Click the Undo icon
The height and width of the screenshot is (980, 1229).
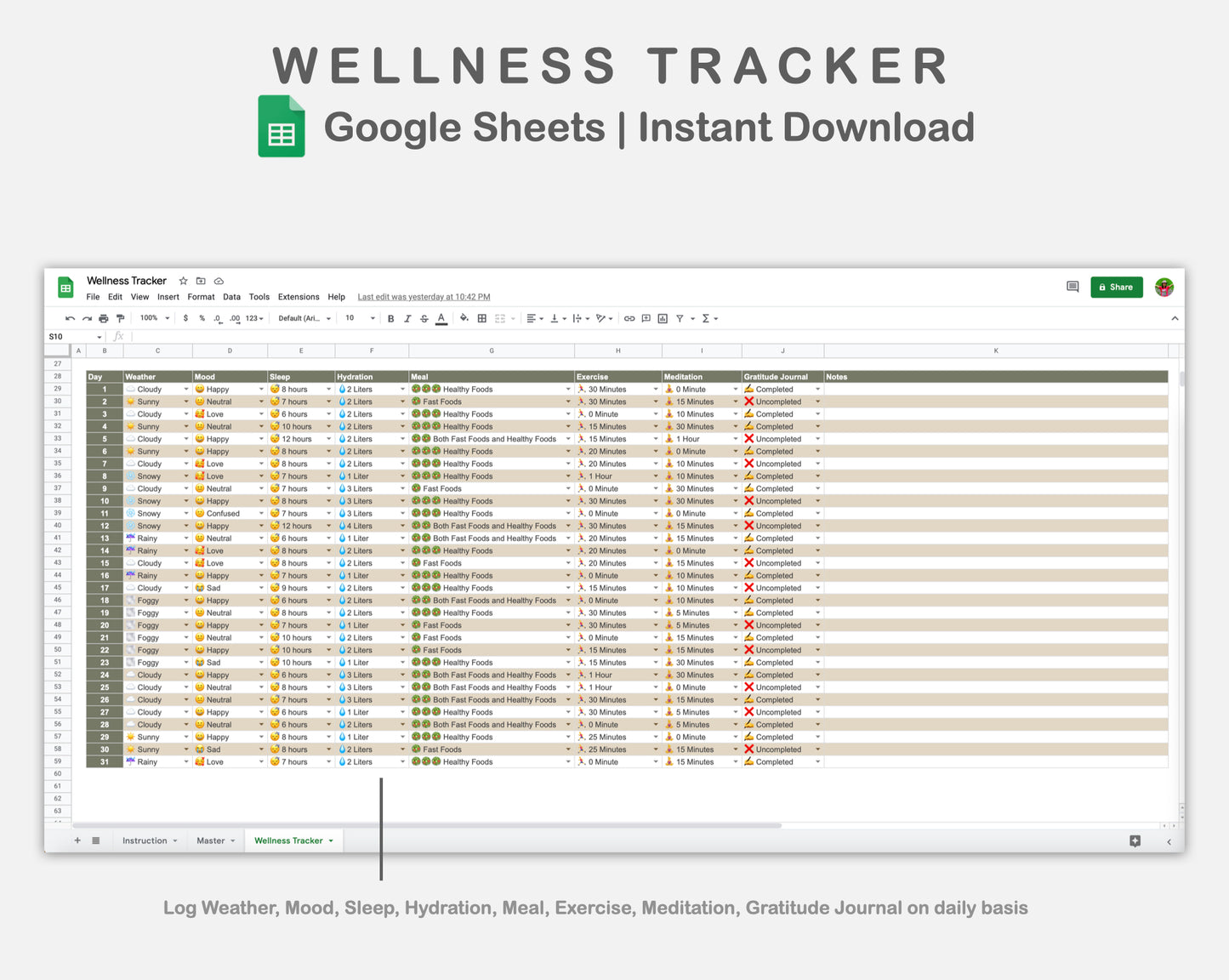coord(70,317)
